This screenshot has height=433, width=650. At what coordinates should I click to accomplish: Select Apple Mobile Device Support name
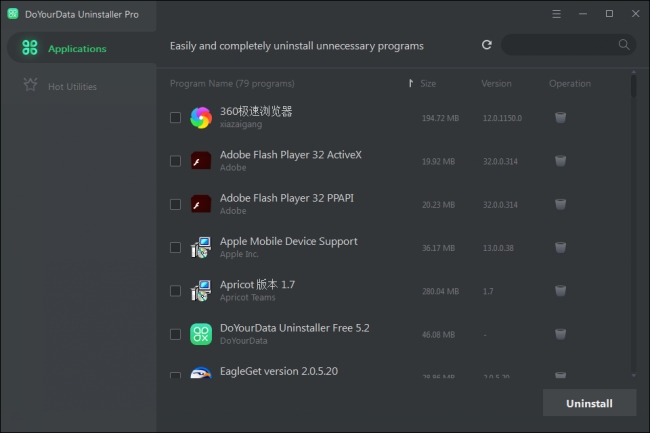click(x=289, y=241)
